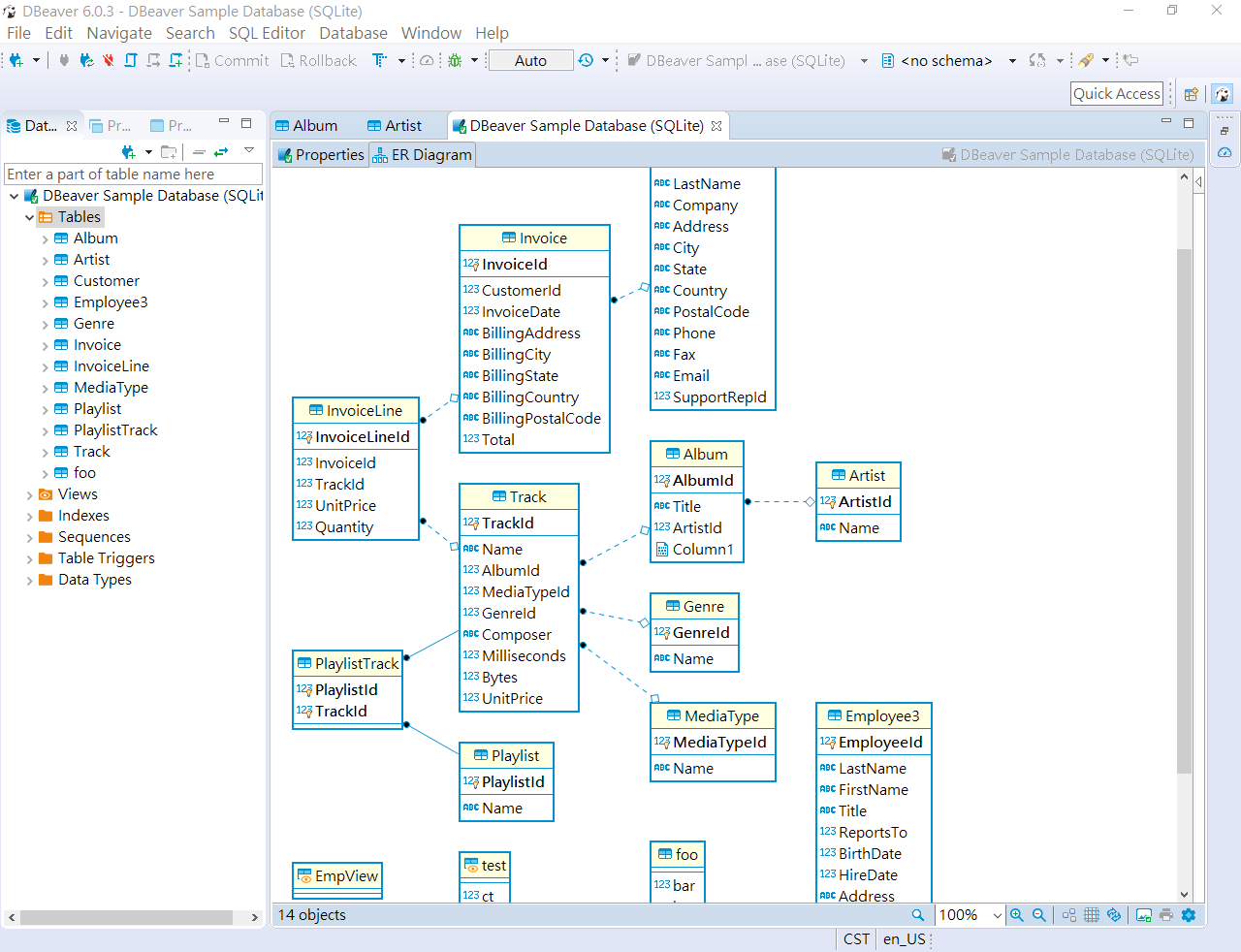Save diagram as image icon
Viewport: 1241px width, 952px height.
pos(1144,915)
